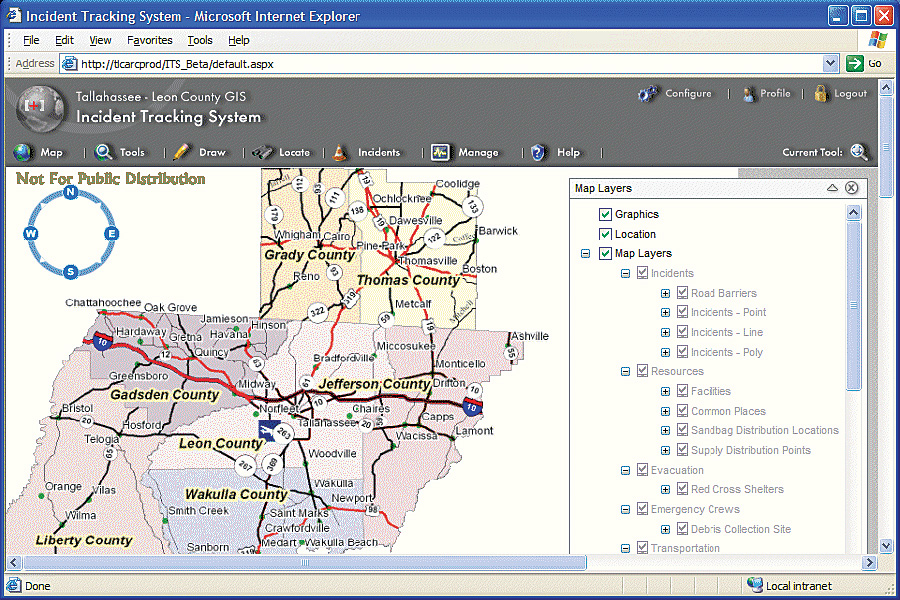Click the Windows logo in IE toolbar

click(x=878, y=40)
